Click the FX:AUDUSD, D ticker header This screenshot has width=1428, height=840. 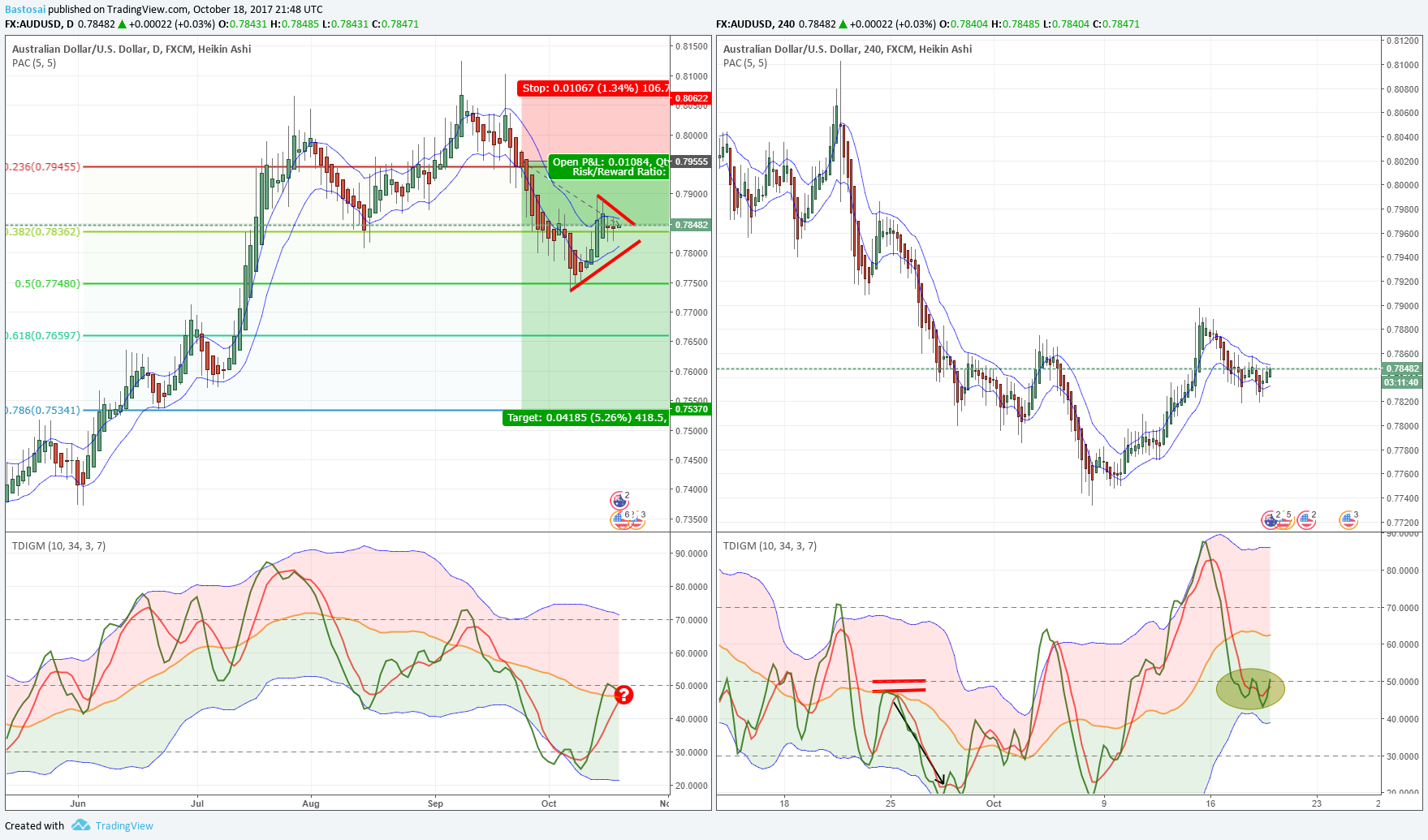click(39, 24)
